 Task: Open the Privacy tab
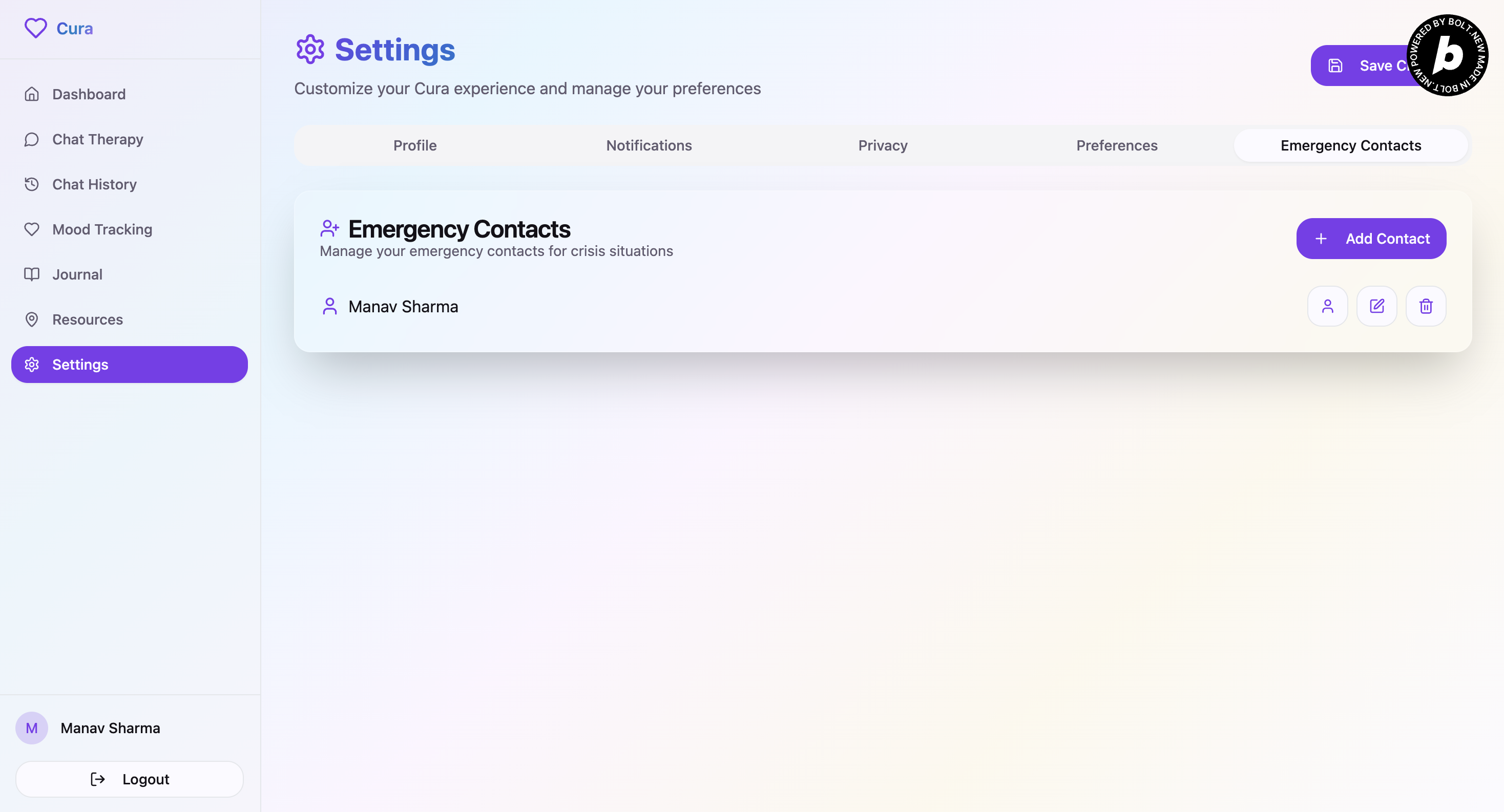pos(882,145)
